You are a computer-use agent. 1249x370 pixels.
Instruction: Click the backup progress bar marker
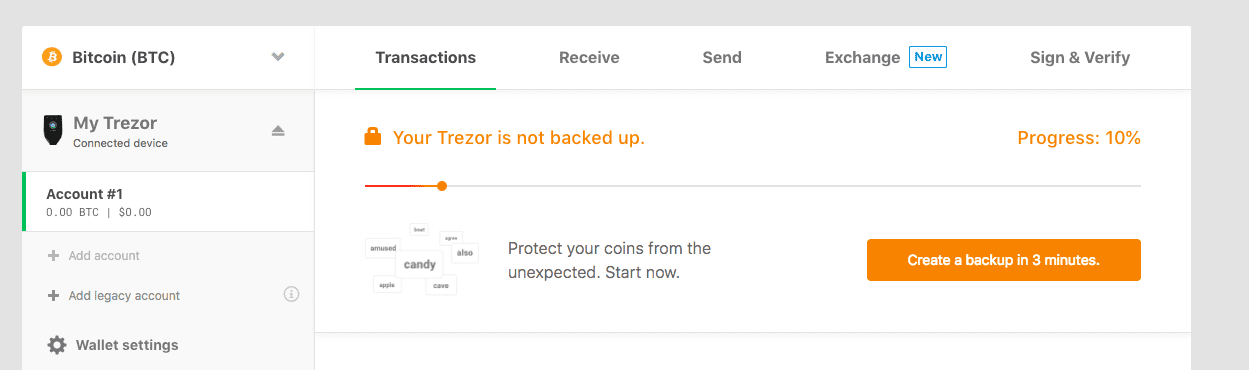[x=442, y=186]
